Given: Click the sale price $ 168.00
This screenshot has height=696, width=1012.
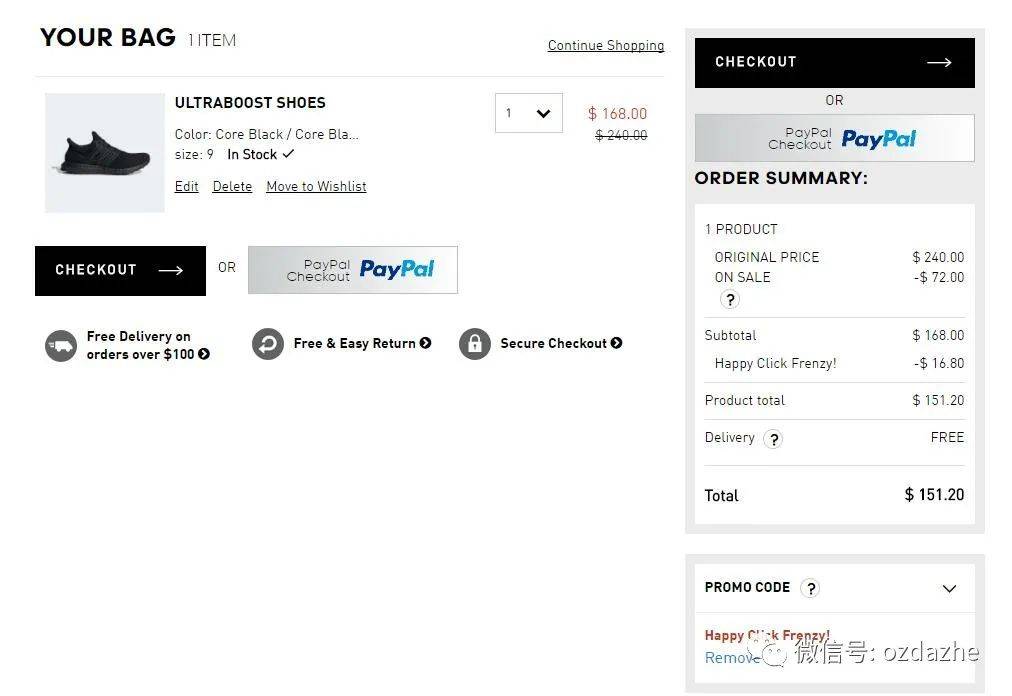Looking at the screenshot, I should click(617, 114).
